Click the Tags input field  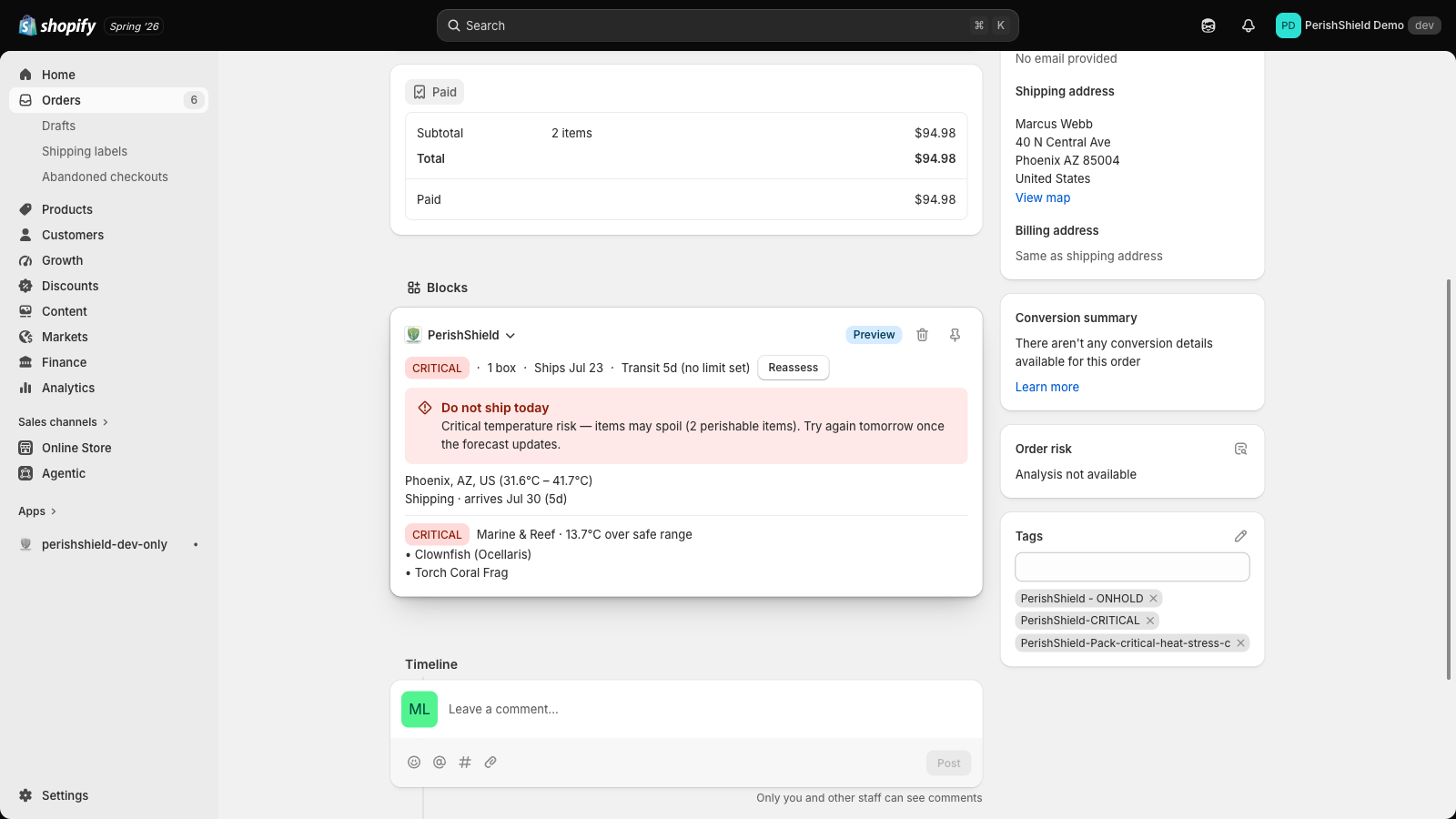tap(1132, 567)
